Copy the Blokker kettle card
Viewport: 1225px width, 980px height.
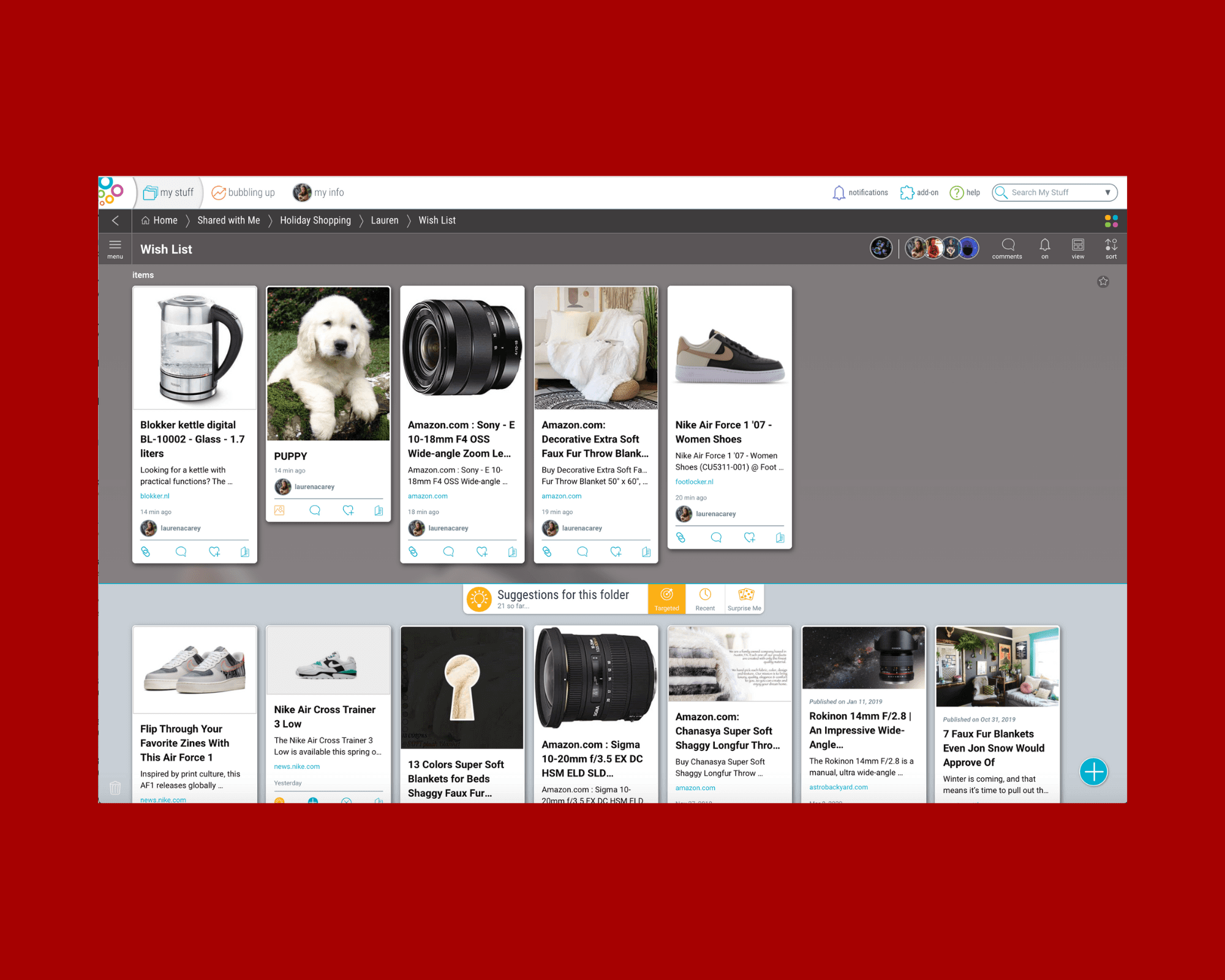click(245, 552)
